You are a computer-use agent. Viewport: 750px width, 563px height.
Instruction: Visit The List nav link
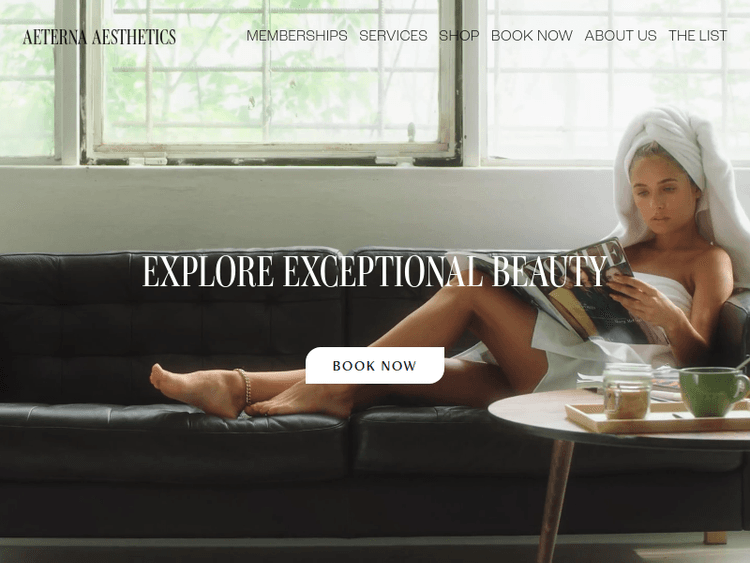[x=698, y=36]
